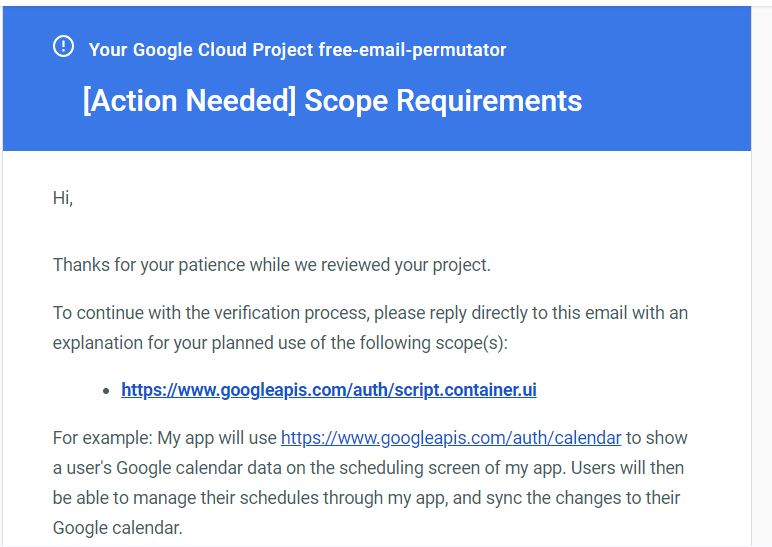Click the final 'Google calendar.' line
The height and width of the screenshot is (547, 772).
click(x=118, y=528)
